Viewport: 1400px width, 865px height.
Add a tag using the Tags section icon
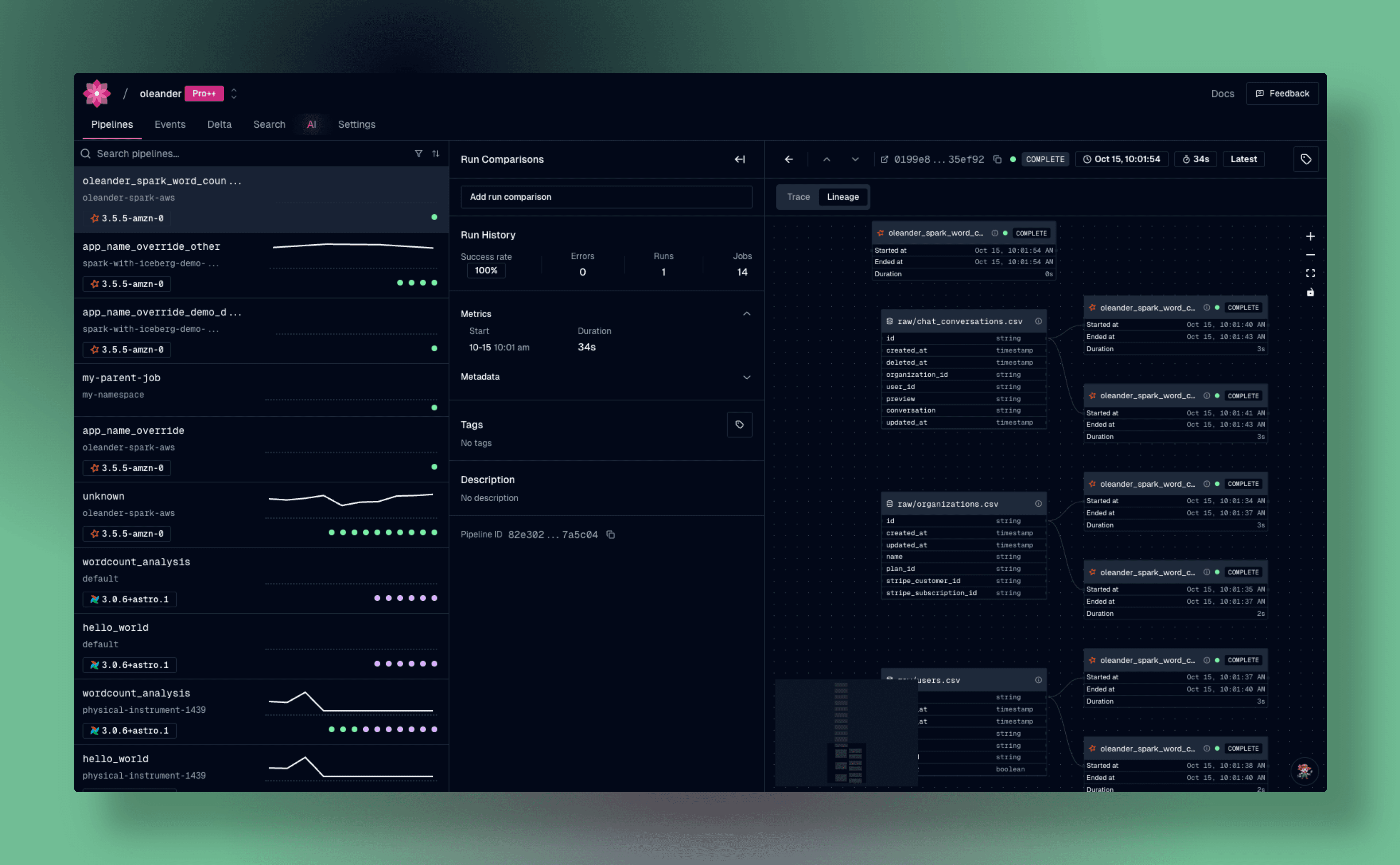point(739,425)
